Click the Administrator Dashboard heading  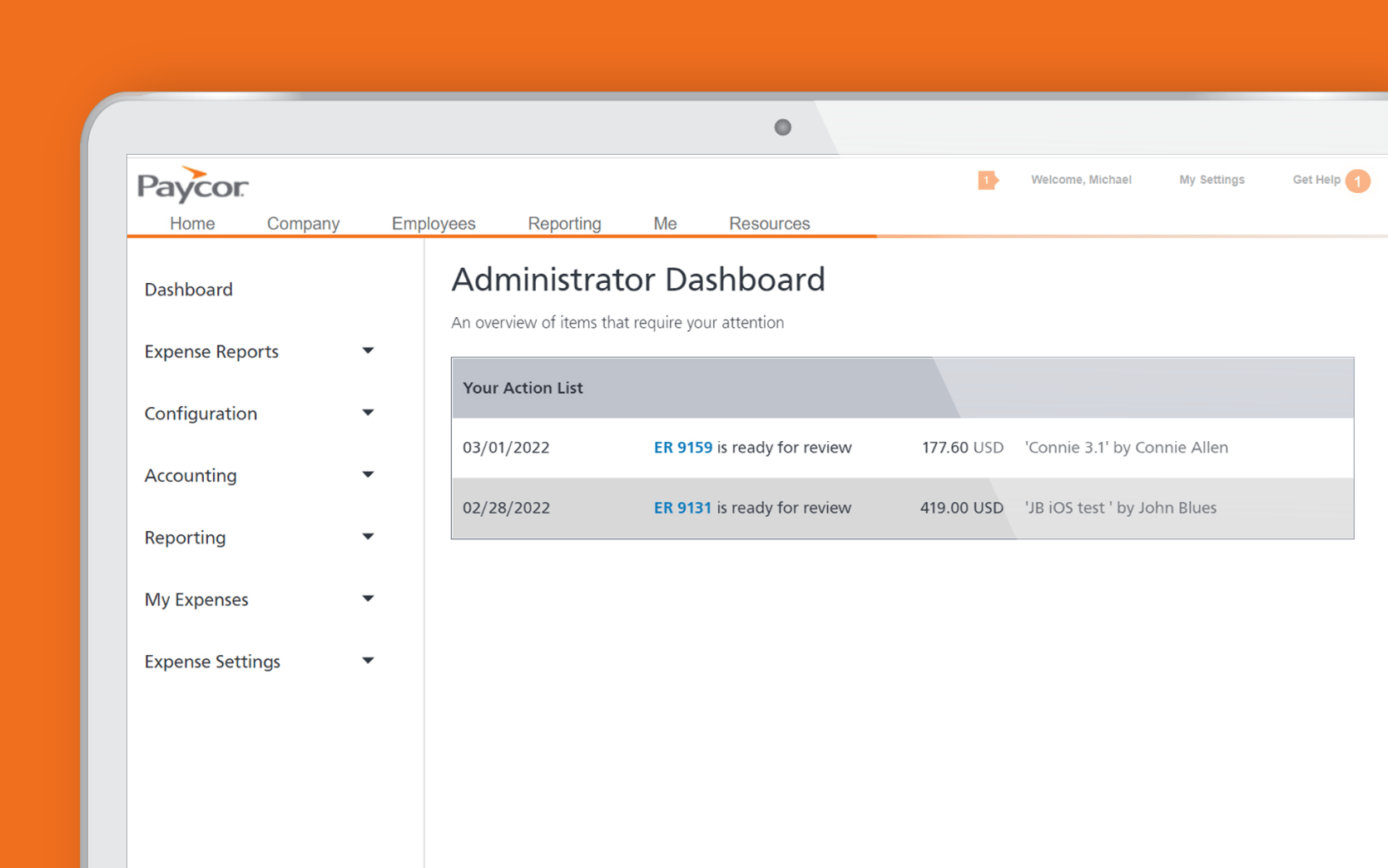(x=638, y=280)
